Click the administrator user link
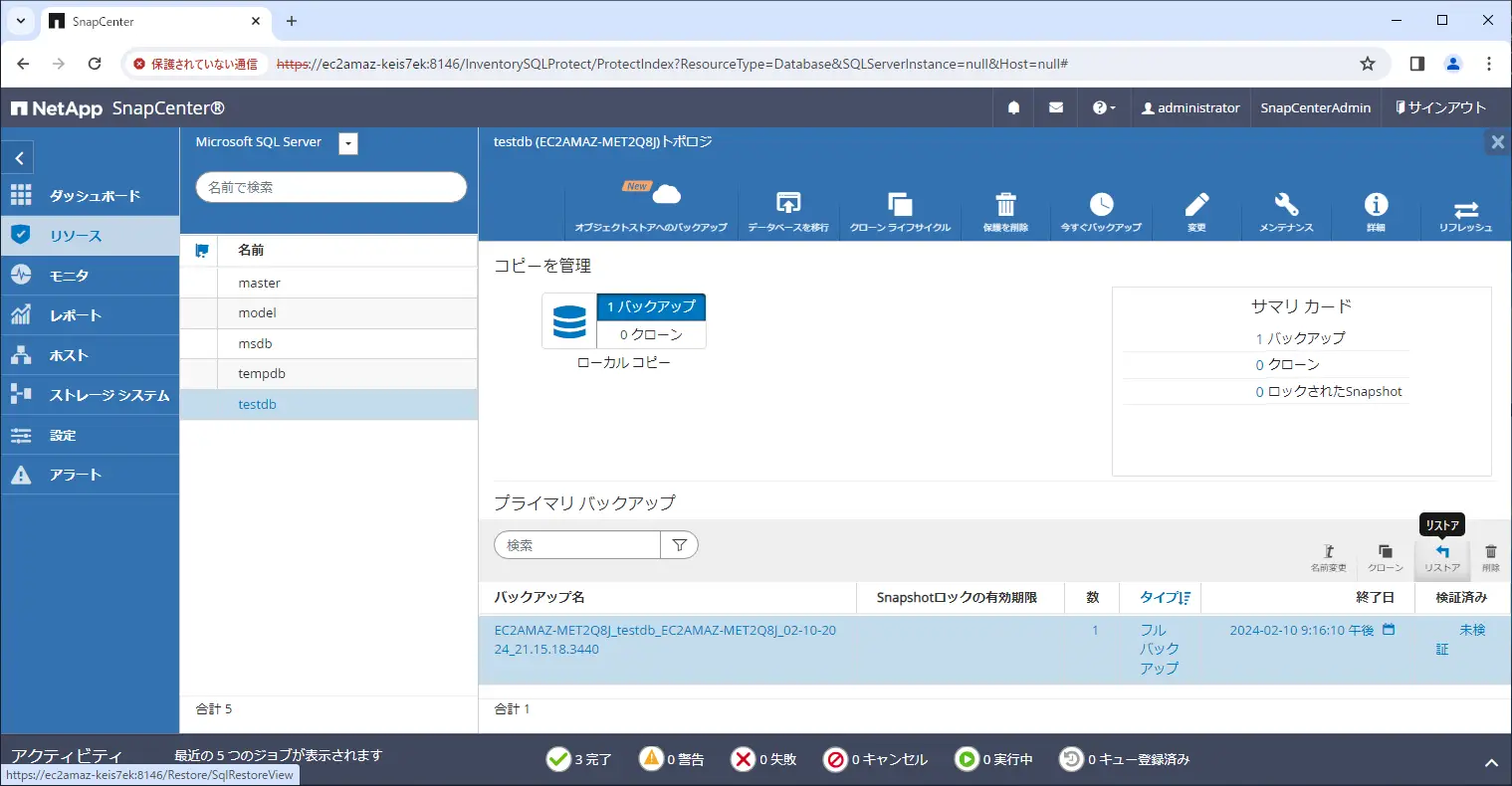 tap(1190, 107)
